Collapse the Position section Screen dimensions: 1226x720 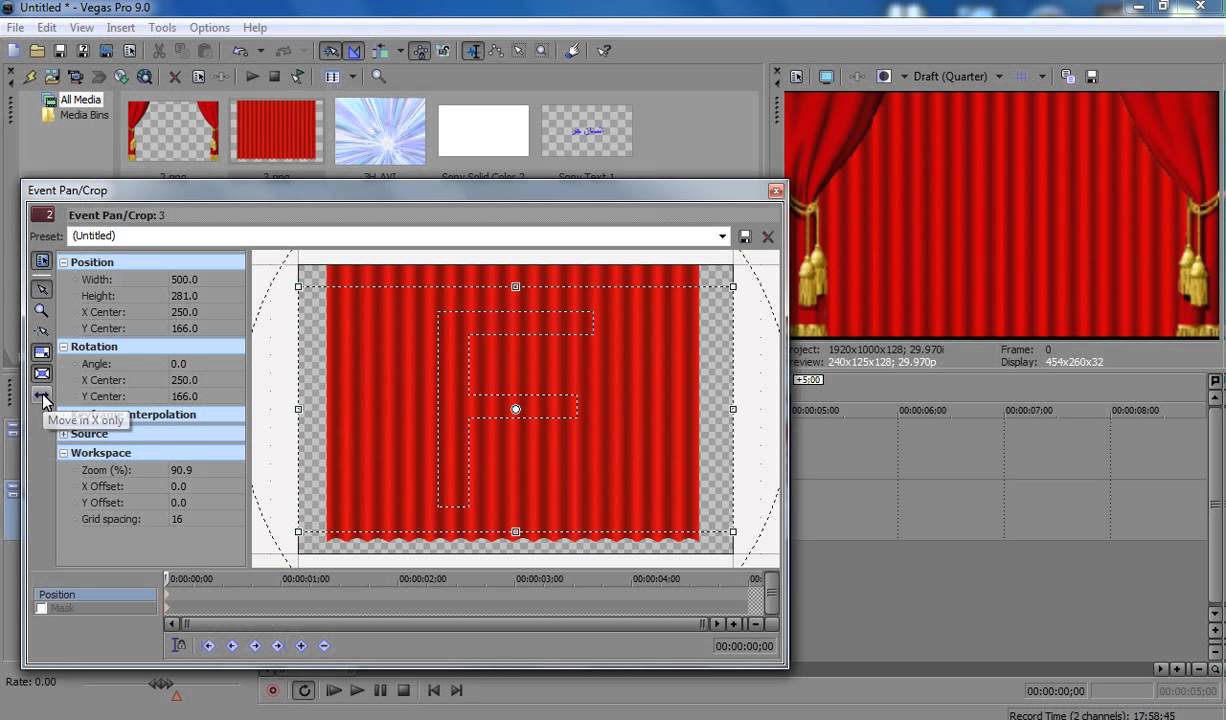(x=63, y=262)
